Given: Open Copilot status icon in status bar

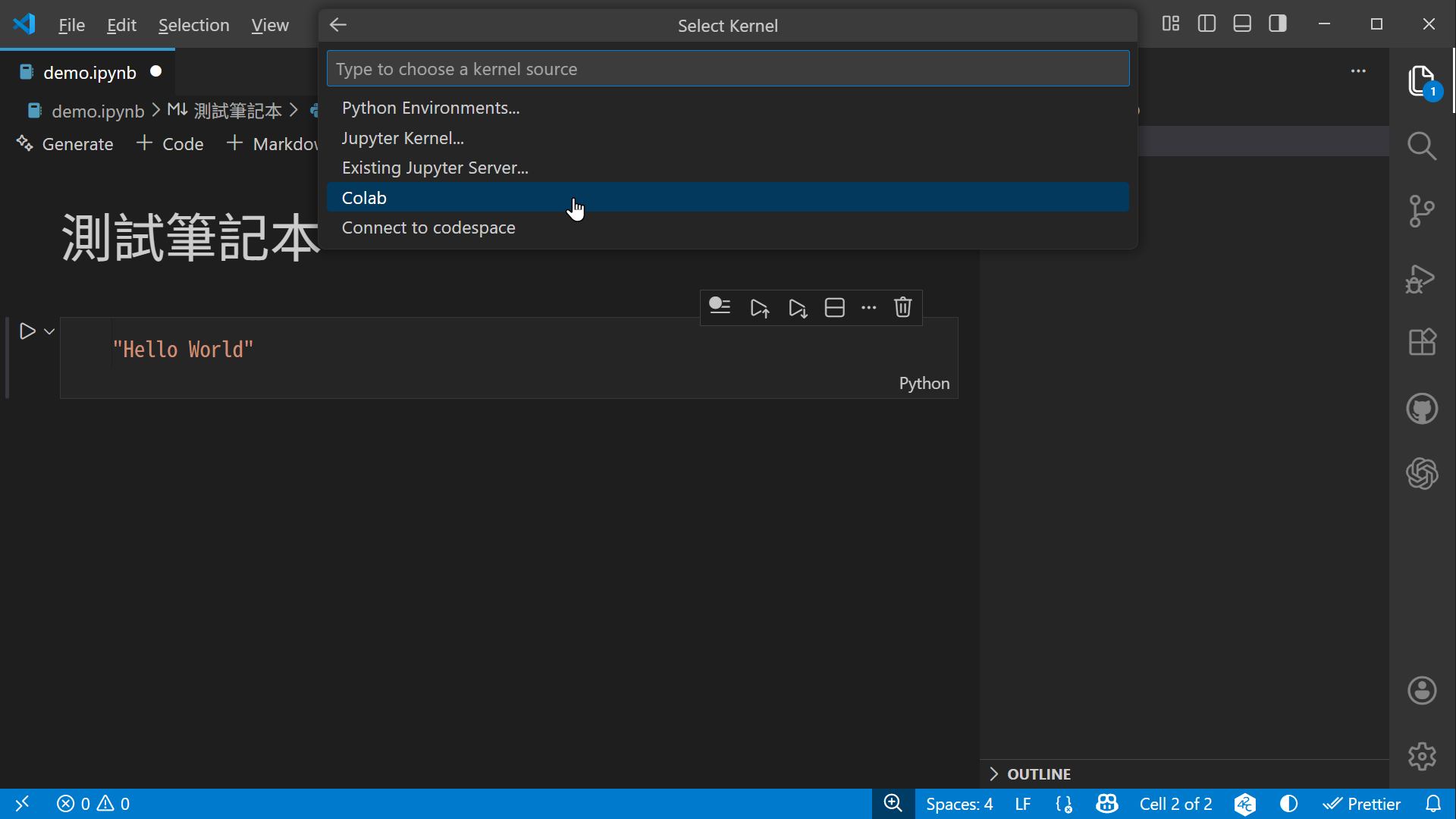Looking at the screenshot, I should pos(1107,804).
